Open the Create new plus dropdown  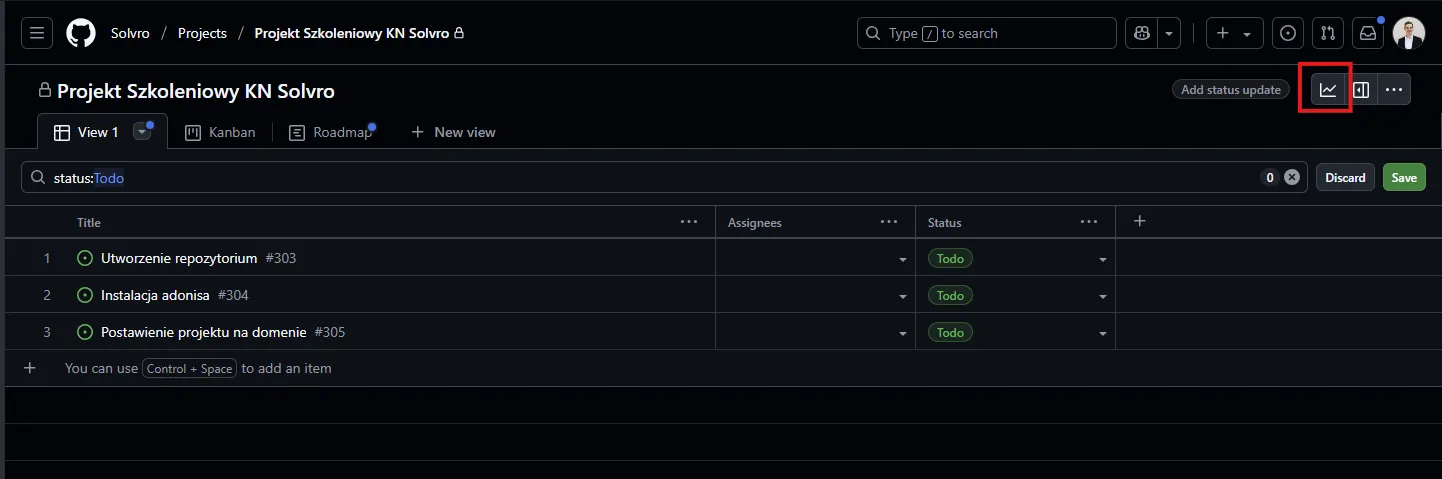[1234, 33]
